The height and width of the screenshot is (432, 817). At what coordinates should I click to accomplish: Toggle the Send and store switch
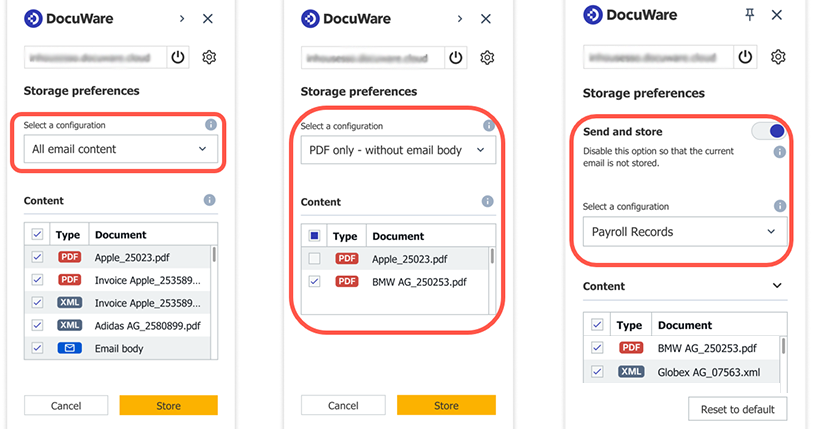point(769,131)
